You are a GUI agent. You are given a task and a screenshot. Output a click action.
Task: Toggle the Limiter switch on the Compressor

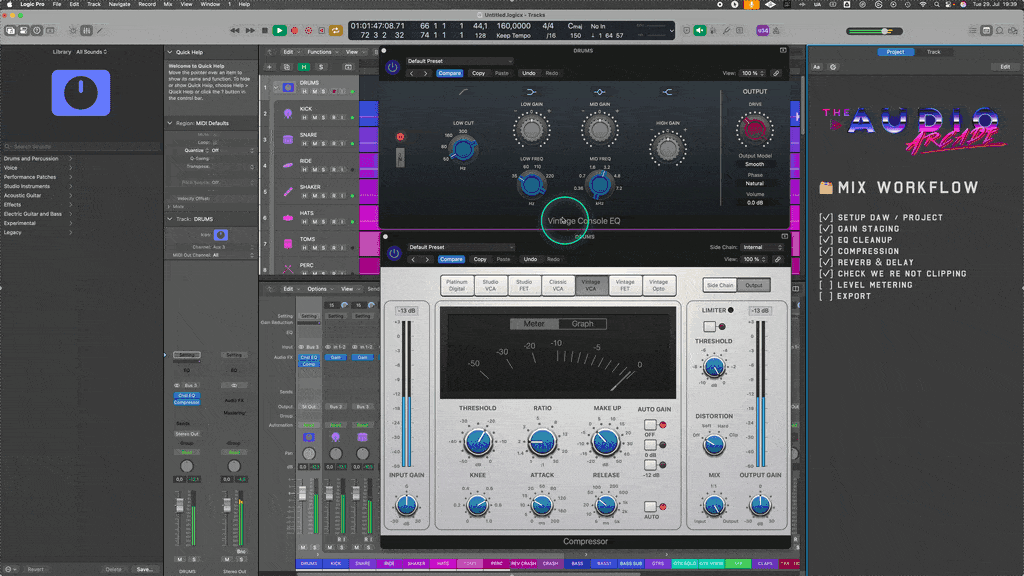(709, 326)
